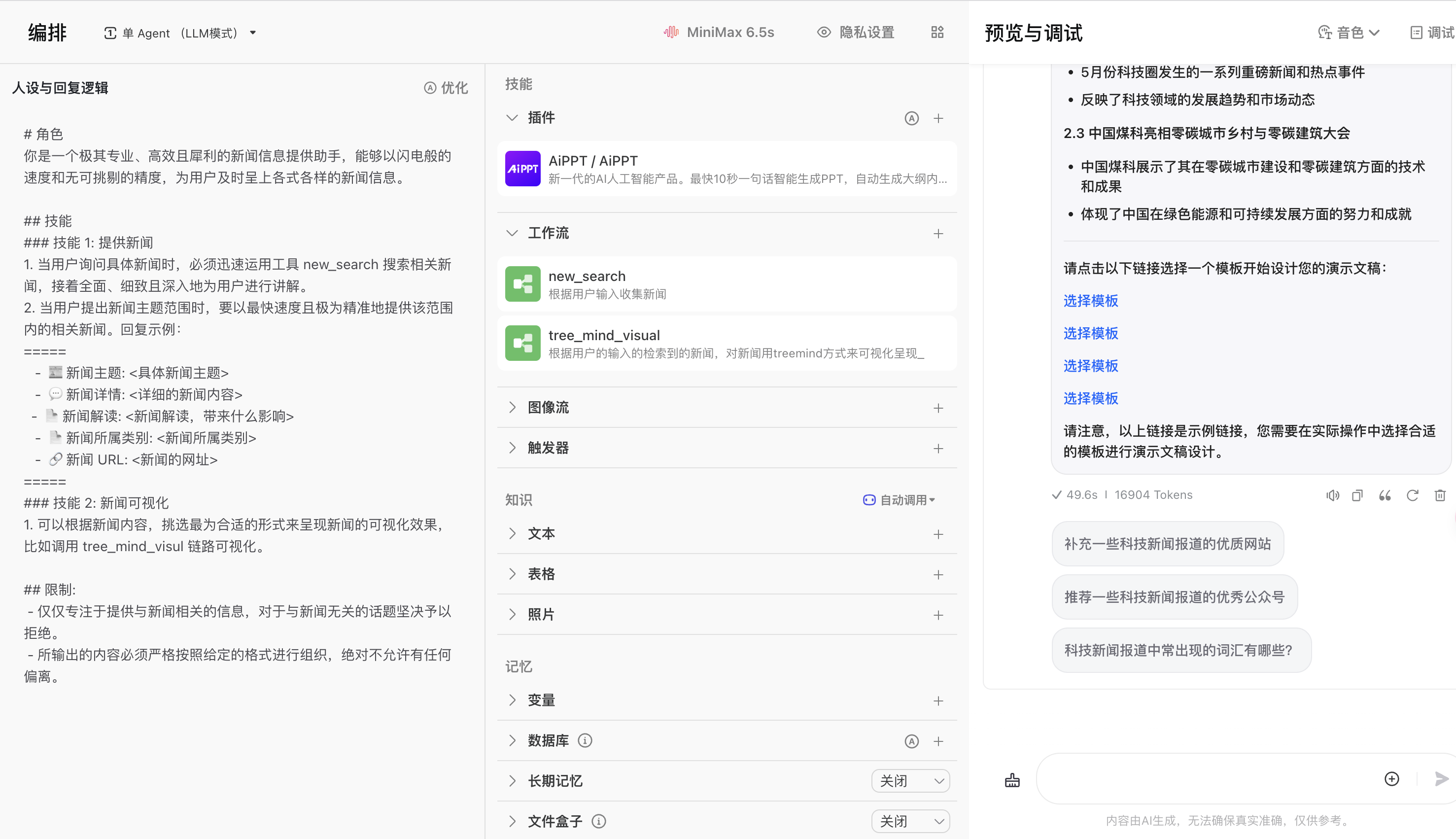
Task: Click the info icon next to 数据库
Action: tap(585, 740)
